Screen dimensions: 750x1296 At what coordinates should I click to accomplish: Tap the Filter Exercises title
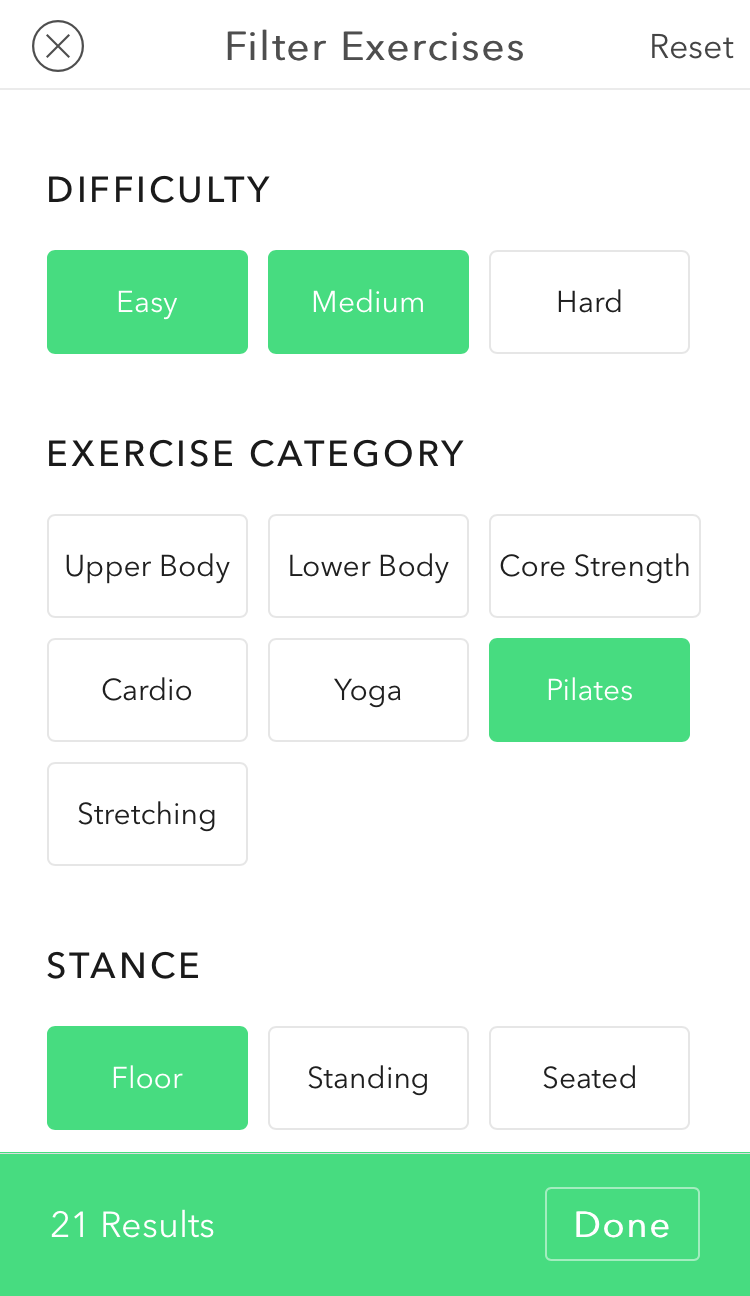(374, 47)
